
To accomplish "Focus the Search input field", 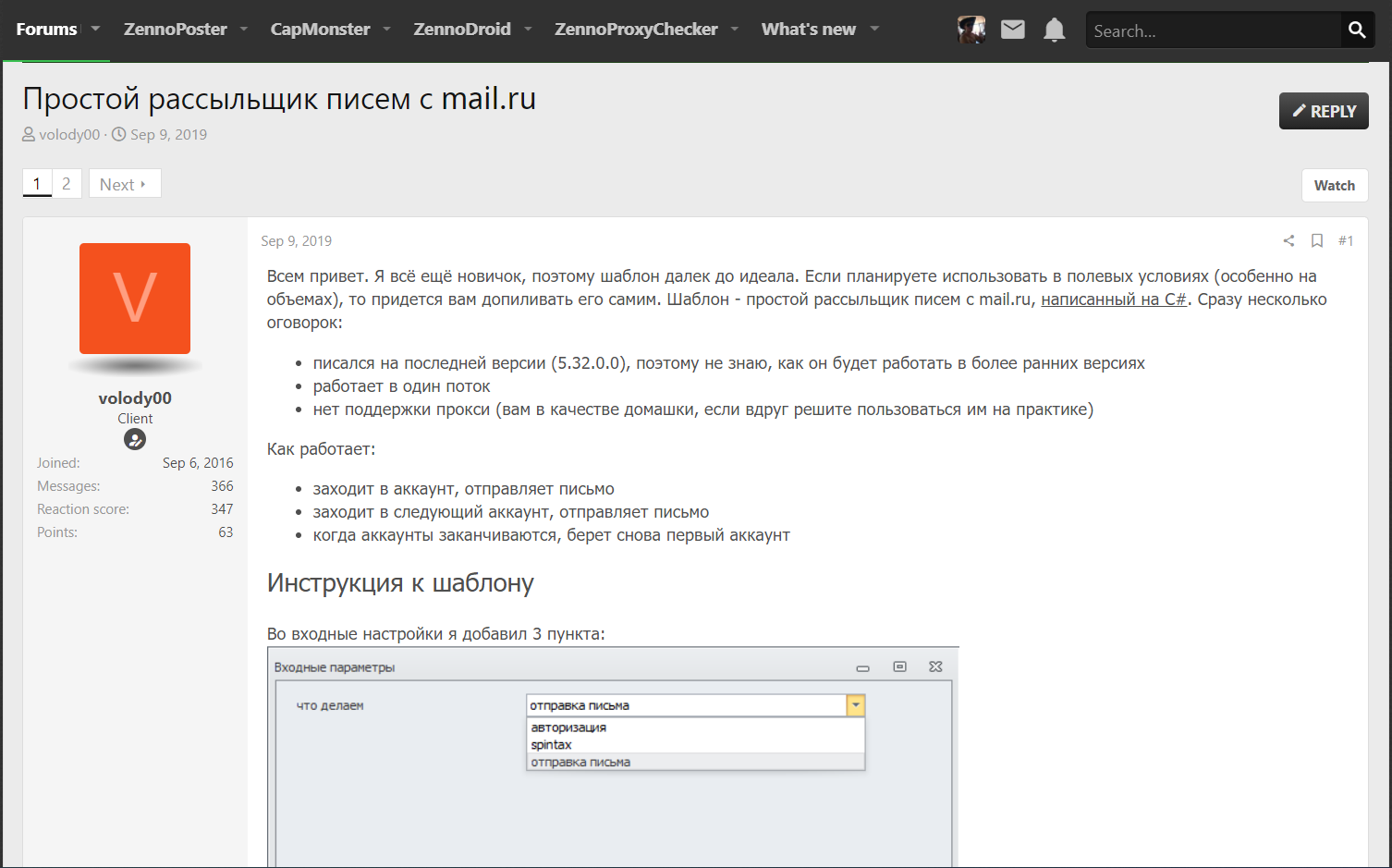I will click(x=1213, y=31).
